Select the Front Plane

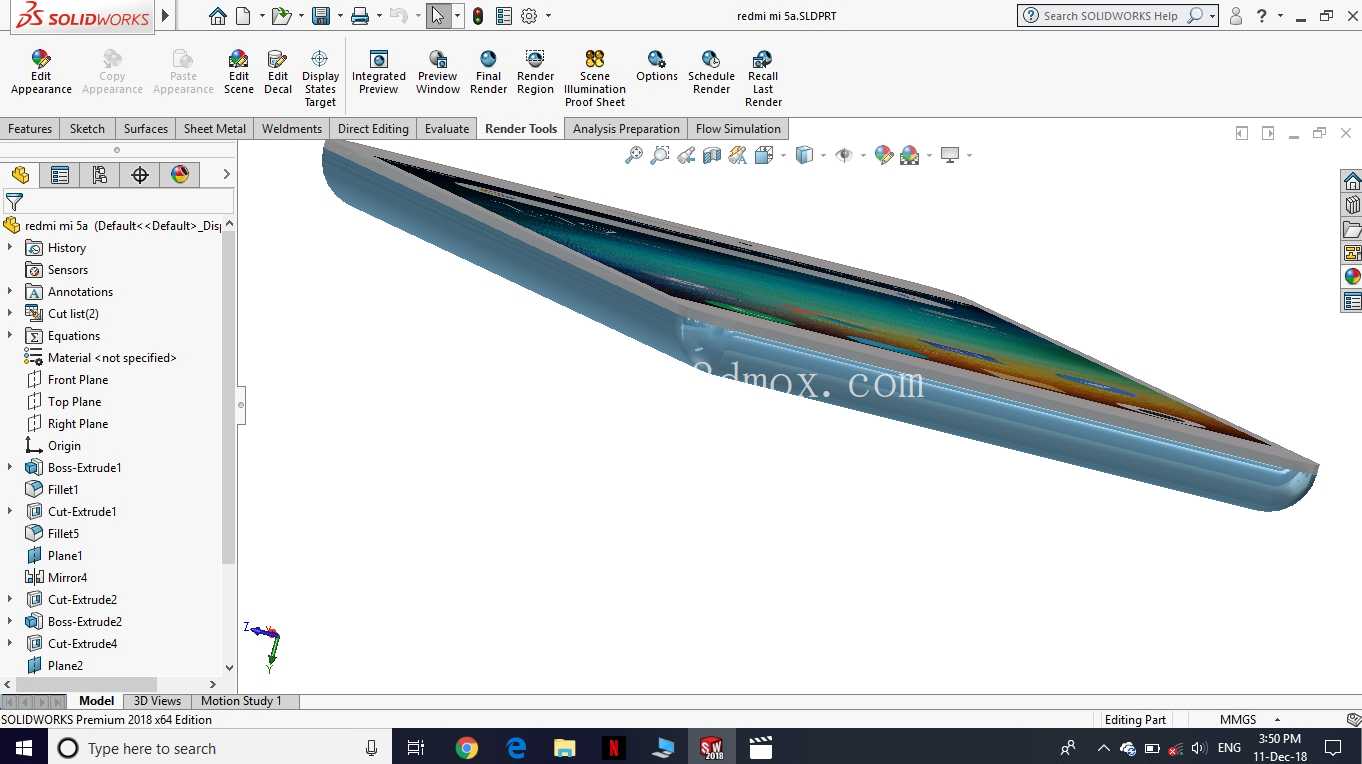tap(78, 379)
